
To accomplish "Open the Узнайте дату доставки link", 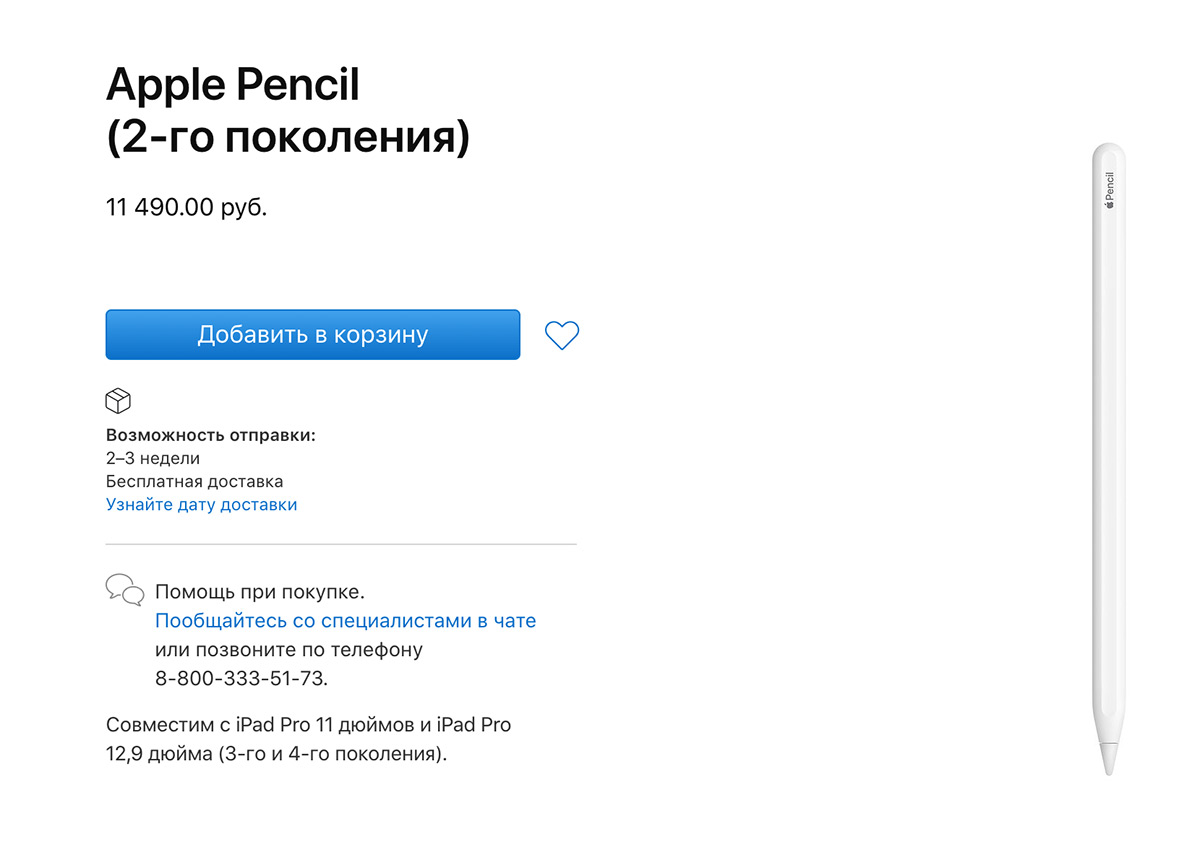I will tap(201, 504).
